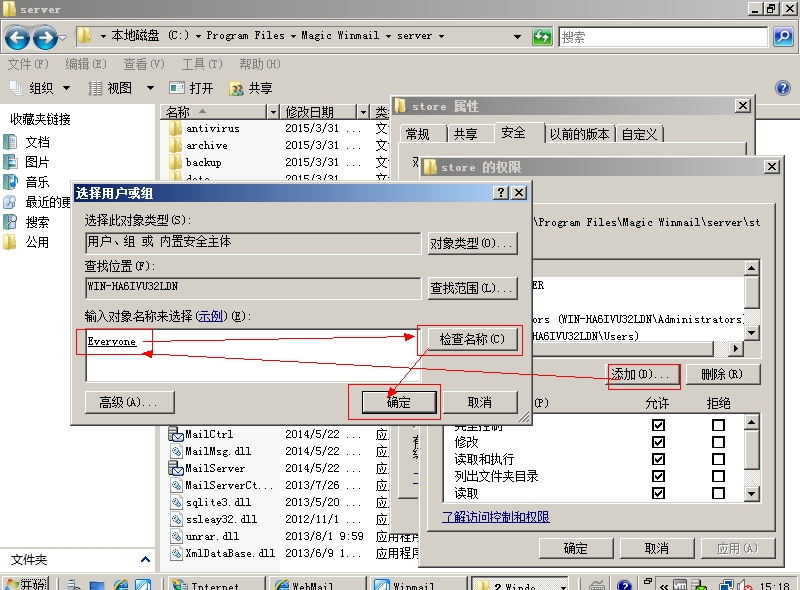Screen dimensions: 800x590
Task: Switch to Winmail taskbar window
Action: [418, 584]
